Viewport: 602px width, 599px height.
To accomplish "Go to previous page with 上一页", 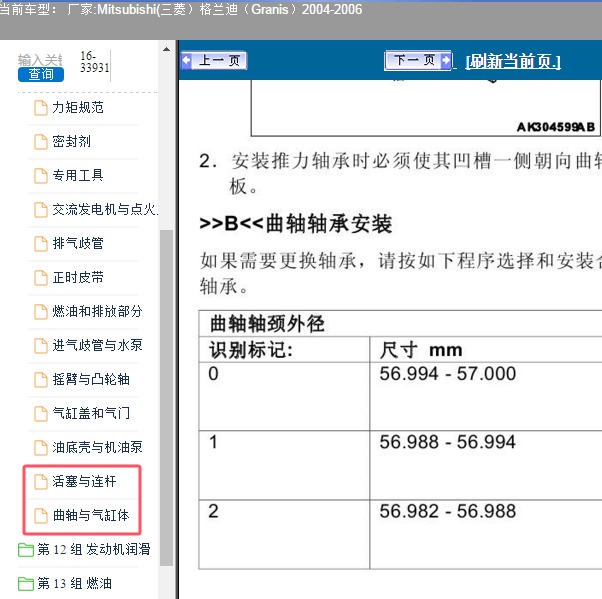I will [x=214, y=61].
